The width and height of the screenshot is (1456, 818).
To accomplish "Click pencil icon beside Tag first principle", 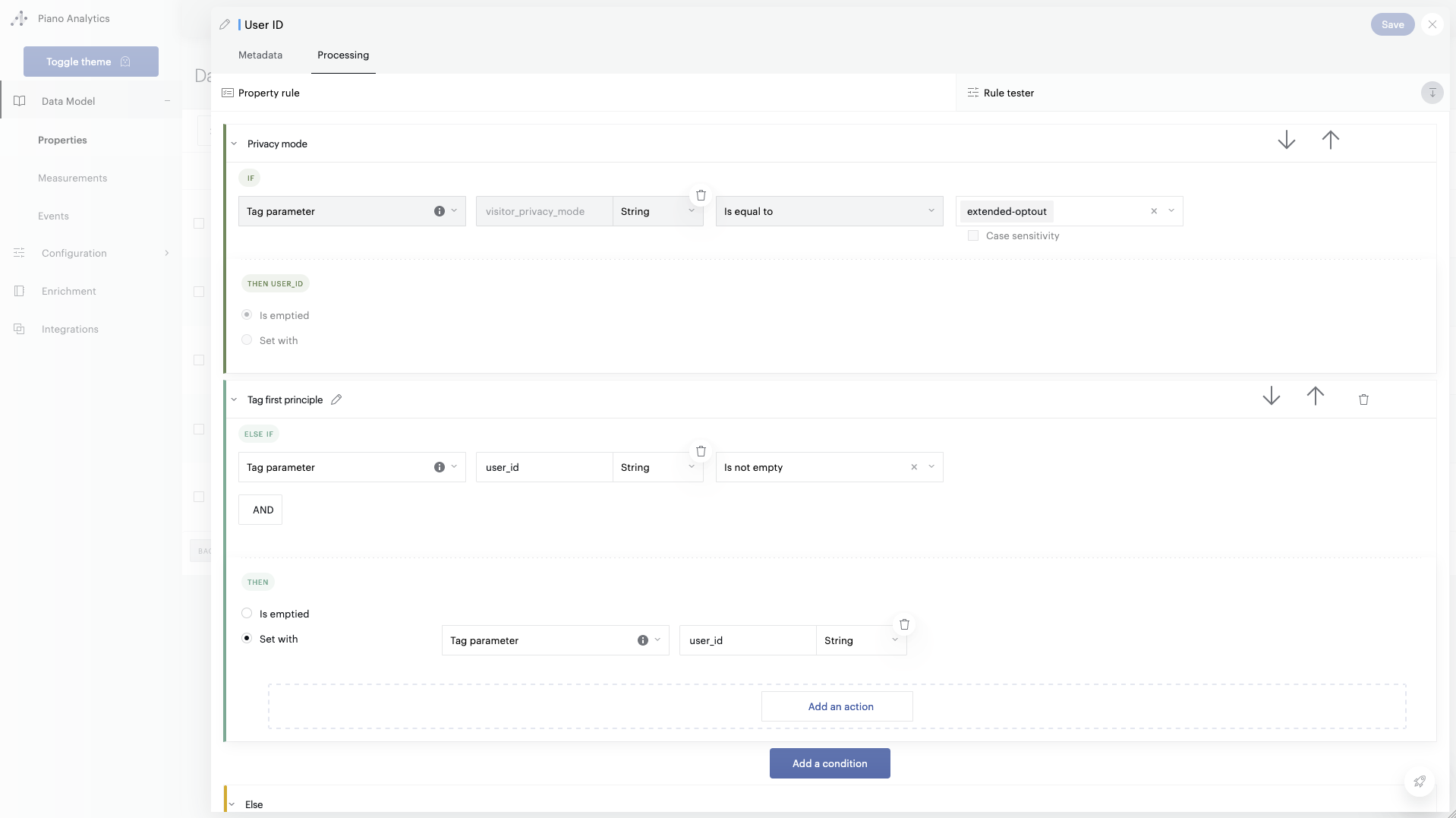I will coord(336,400).
